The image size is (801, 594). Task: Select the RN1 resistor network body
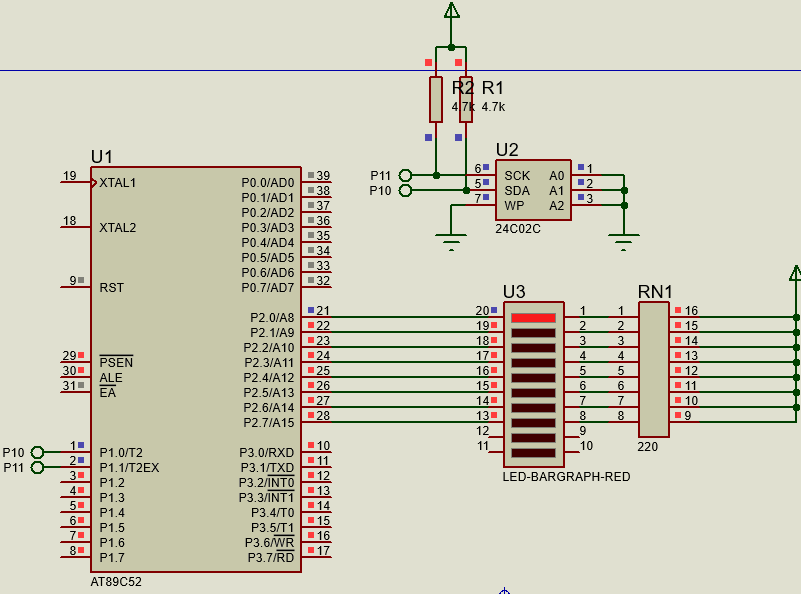pos(654,369)
